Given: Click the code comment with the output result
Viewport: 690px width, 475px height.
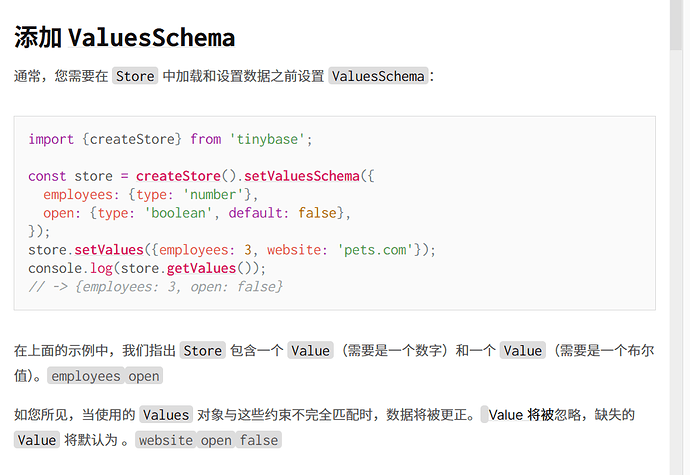Looking at the screenshot, I should pyautogui.click(x=155, y=287).
